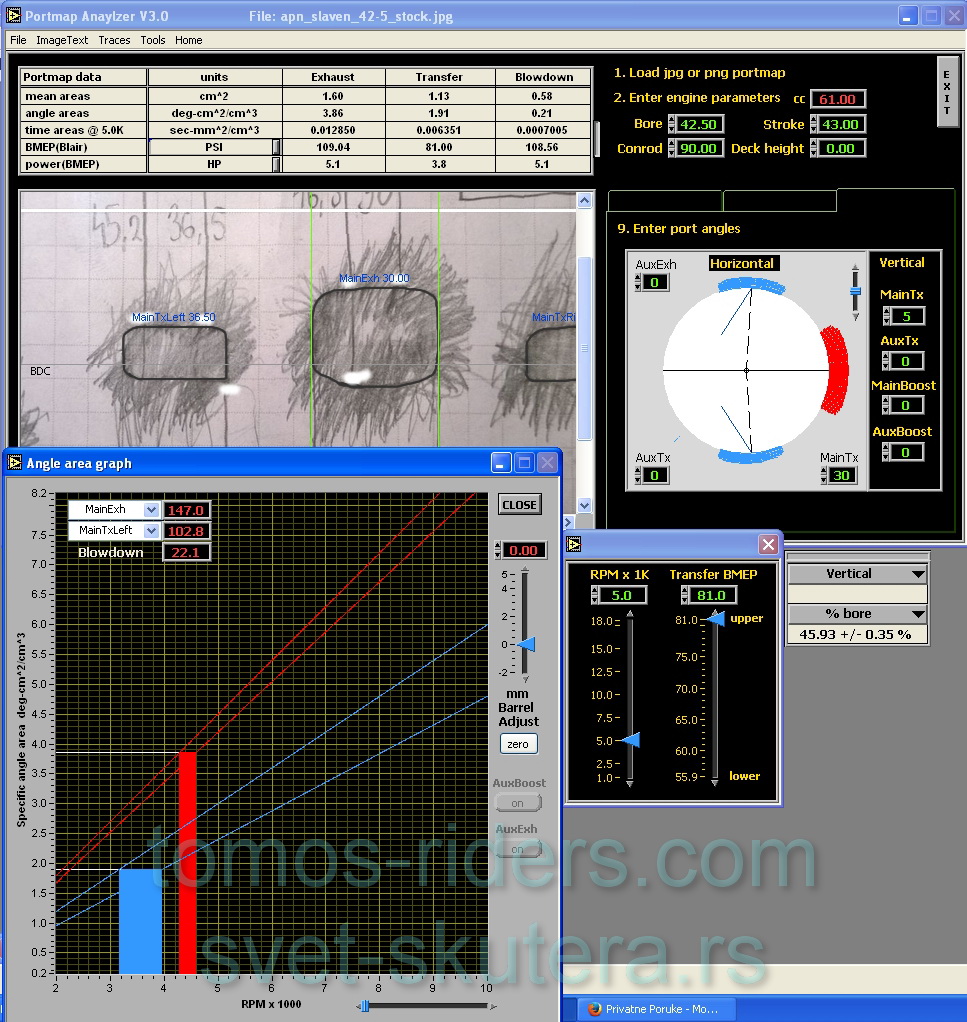Viewport: 967px width, 1022px height.
Task: Click the Stroke stepper arrows
Action: coord(813,124)
